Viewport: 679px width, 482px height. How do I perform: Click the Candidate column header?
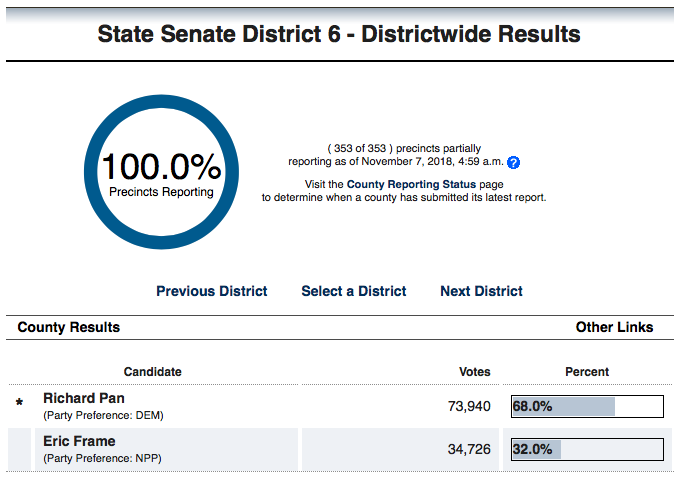153,372
